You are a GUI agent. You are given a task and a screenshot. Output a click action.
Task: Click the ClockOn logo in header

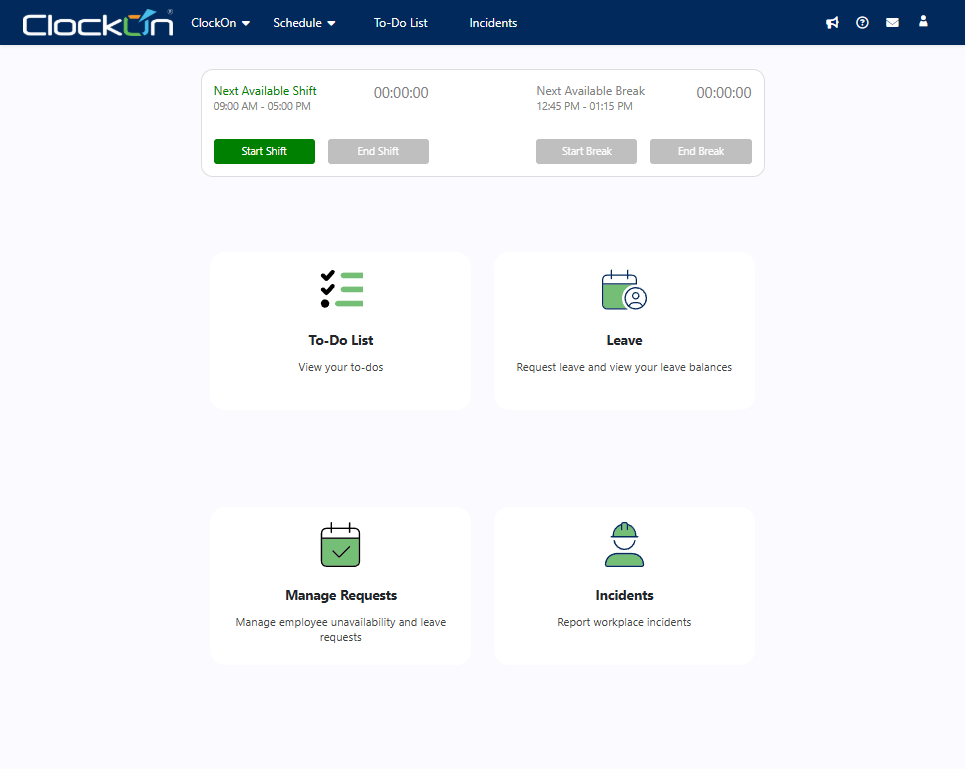click(x=98, y=23)
